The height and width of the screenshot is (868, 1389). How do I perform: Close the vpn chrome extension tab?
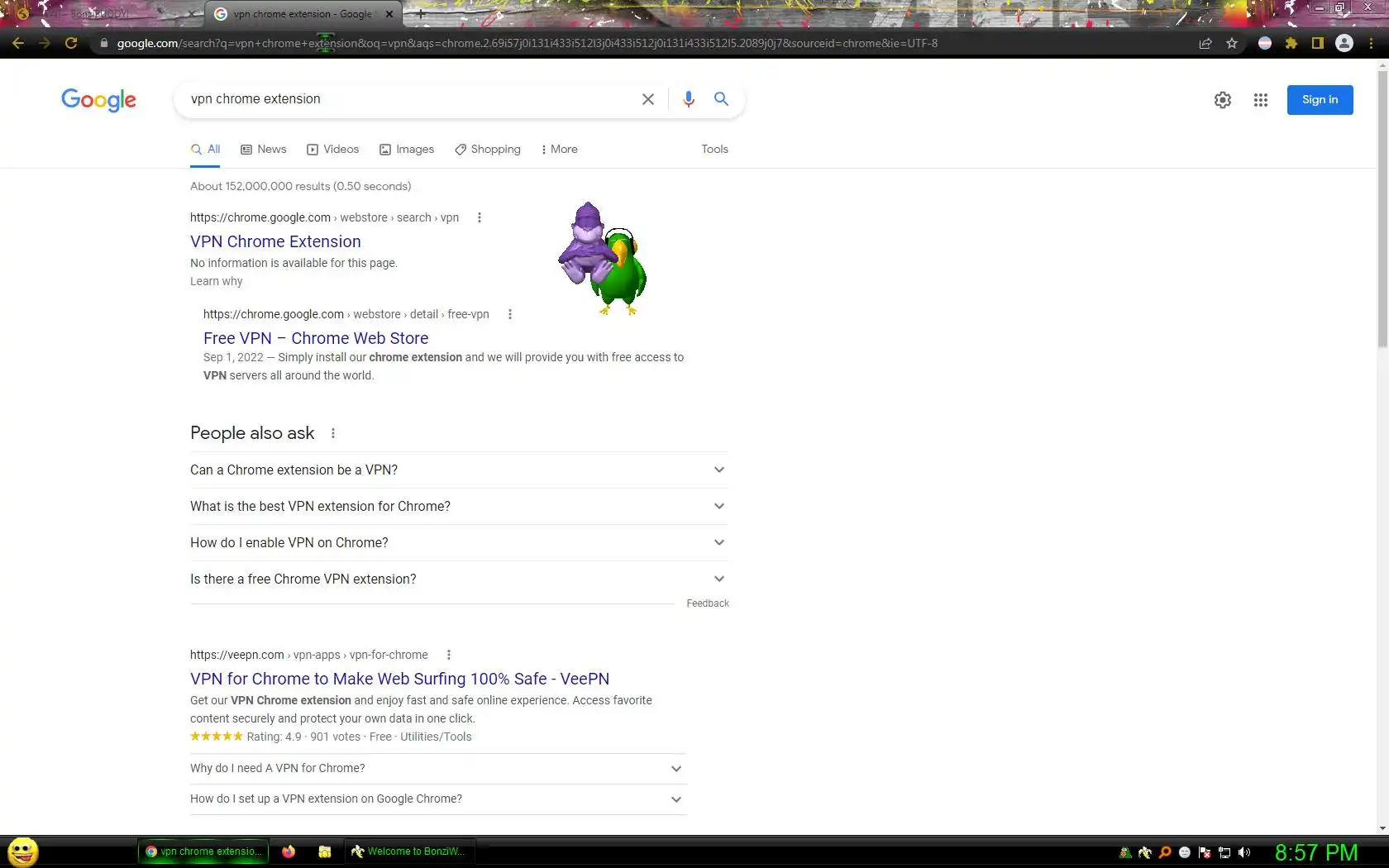389,14
